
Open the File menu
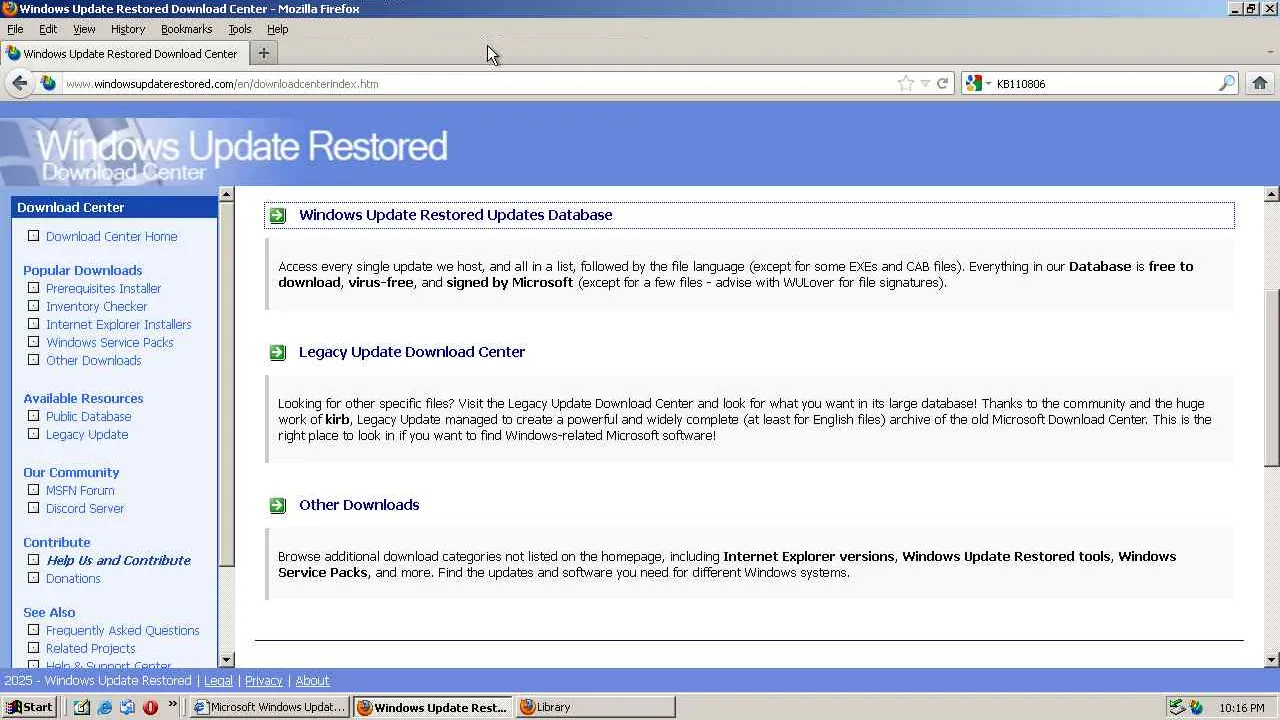[15, 30]
